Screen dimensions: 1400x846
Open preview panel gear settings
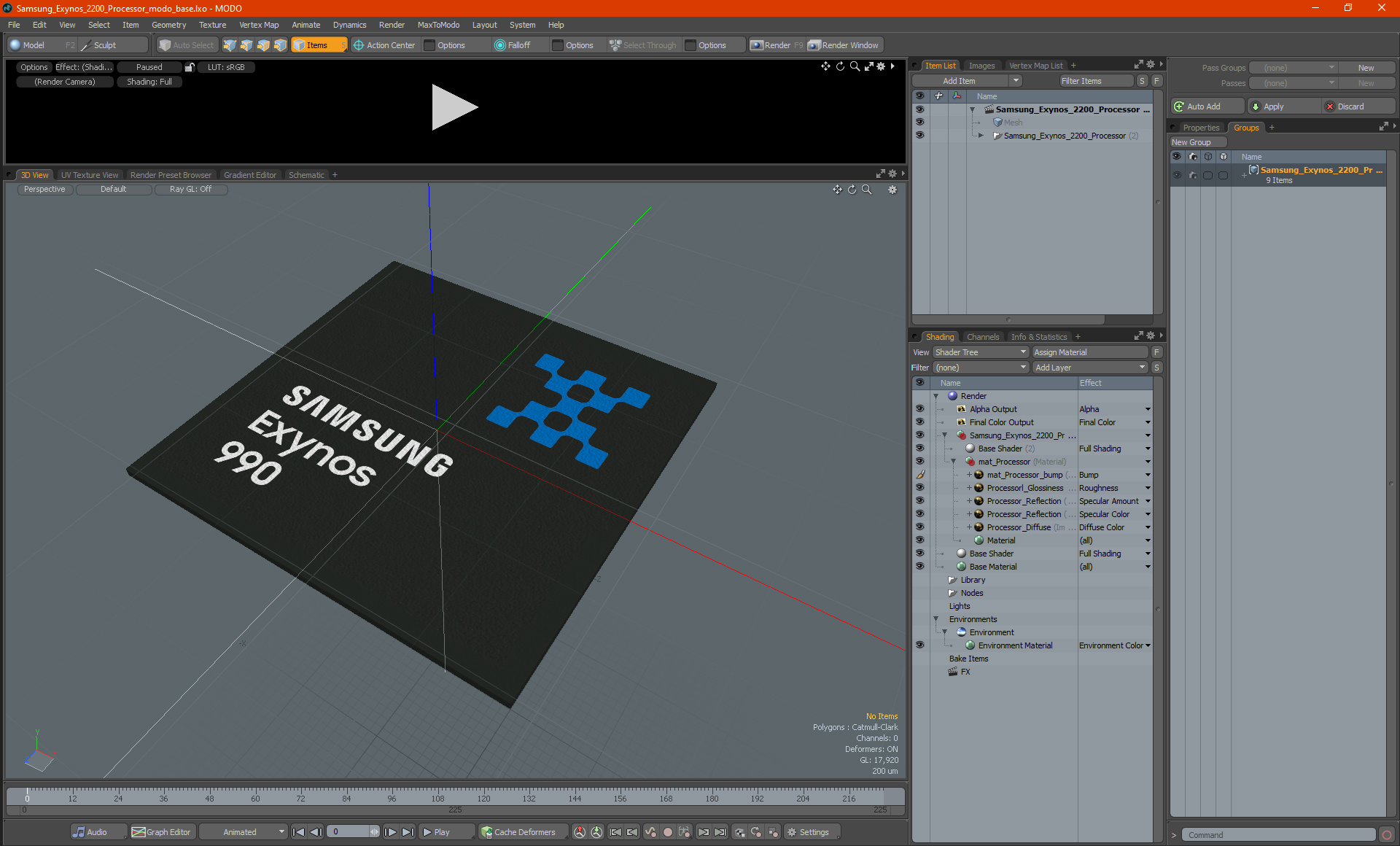click(x=881, y=66)
